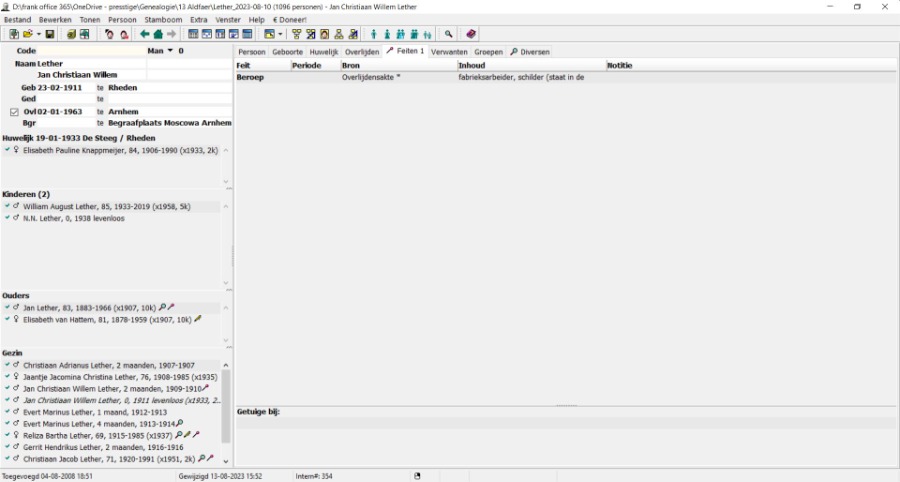Click the purple book icon in toolbar
The width and height of the screenshot is (900, 482).
click(471, 34)
